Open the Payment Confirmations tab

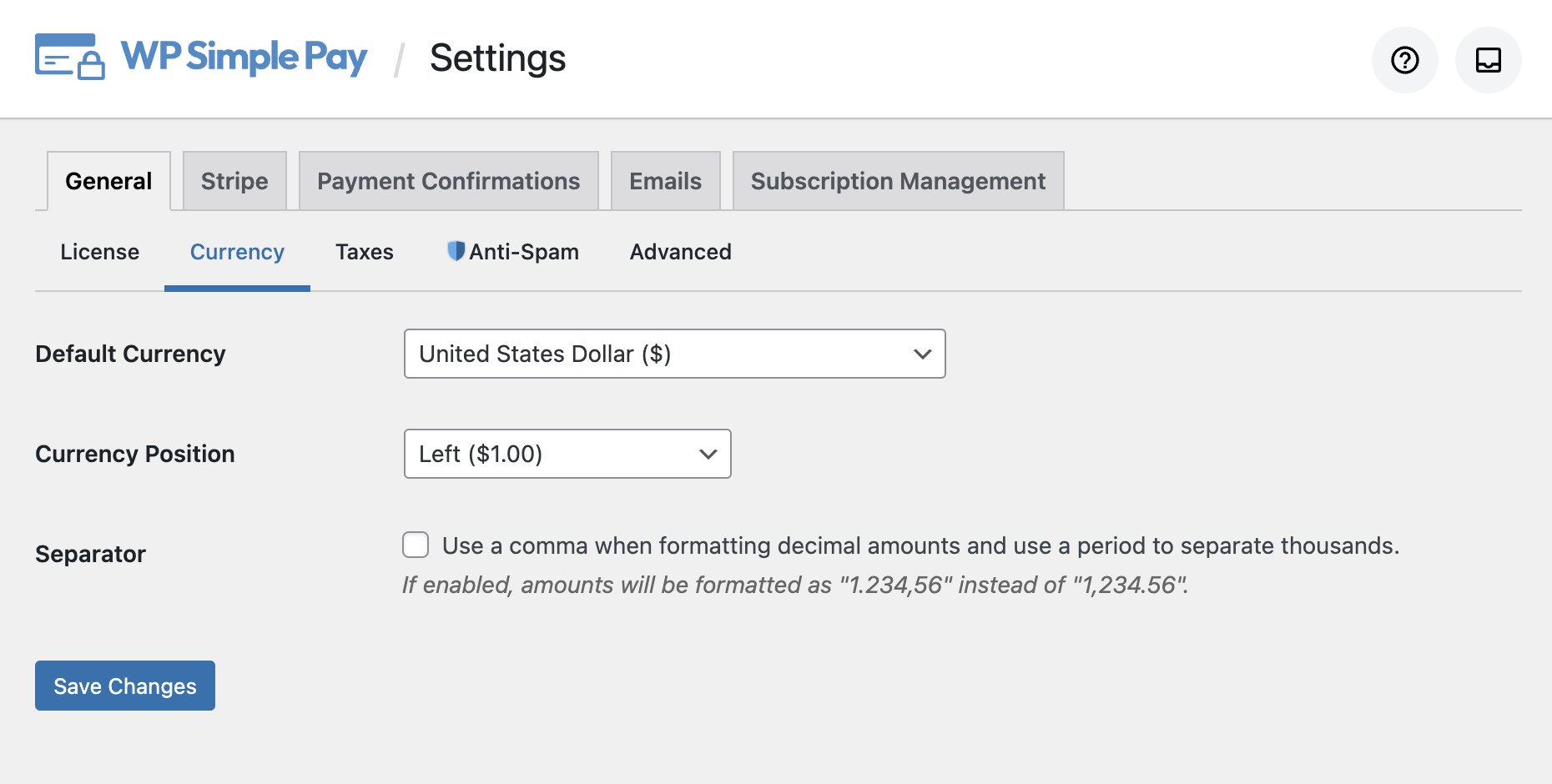click(449, 180)
